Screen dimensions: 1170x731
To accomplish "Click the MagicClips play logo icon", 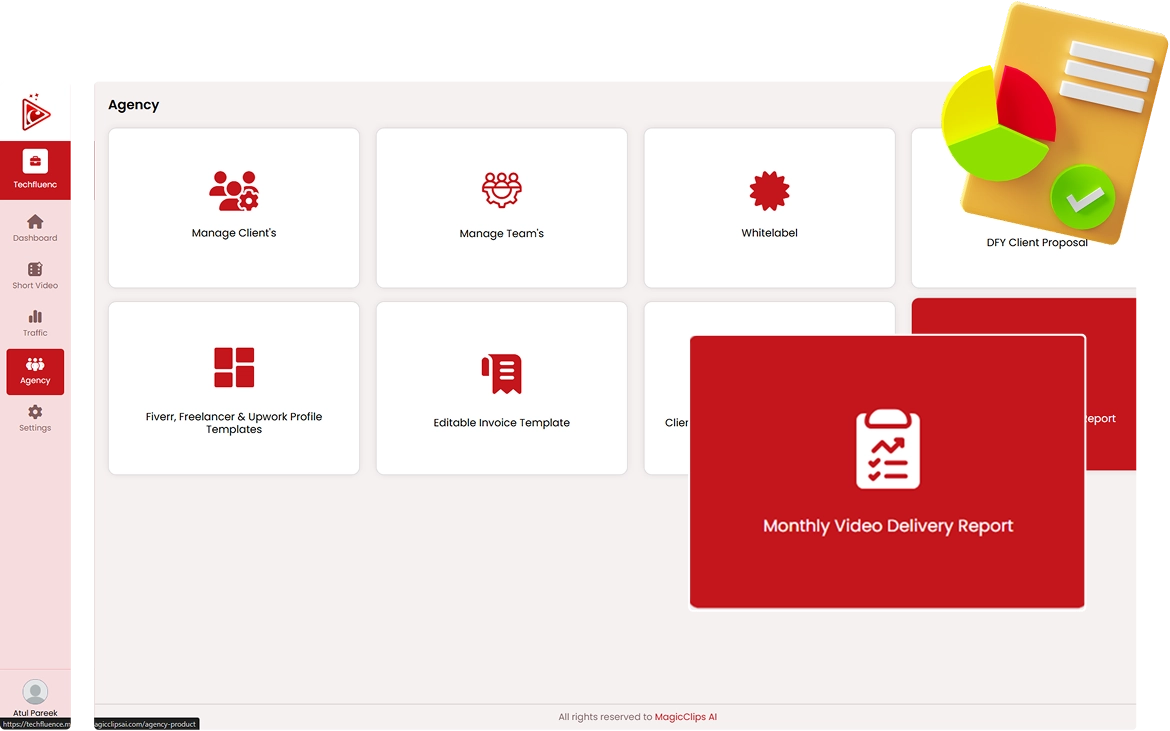I will (x=35, y=112).
